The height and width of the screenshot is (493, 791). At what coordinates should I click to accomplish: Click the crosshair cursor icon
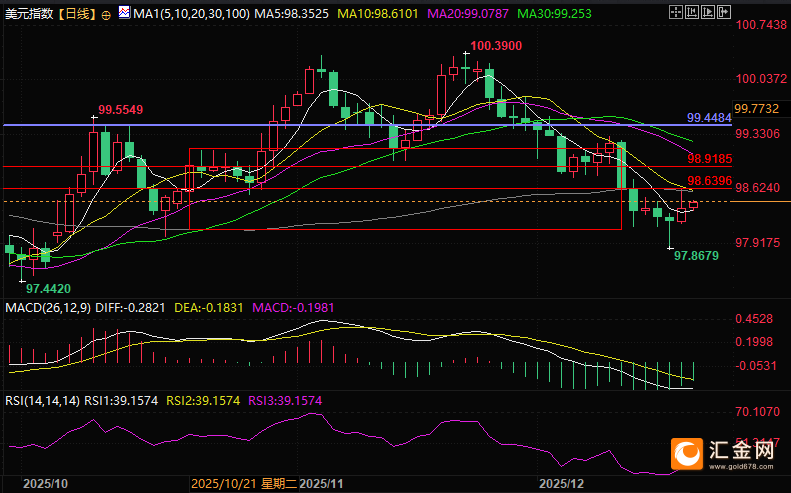tap(675, 12)
